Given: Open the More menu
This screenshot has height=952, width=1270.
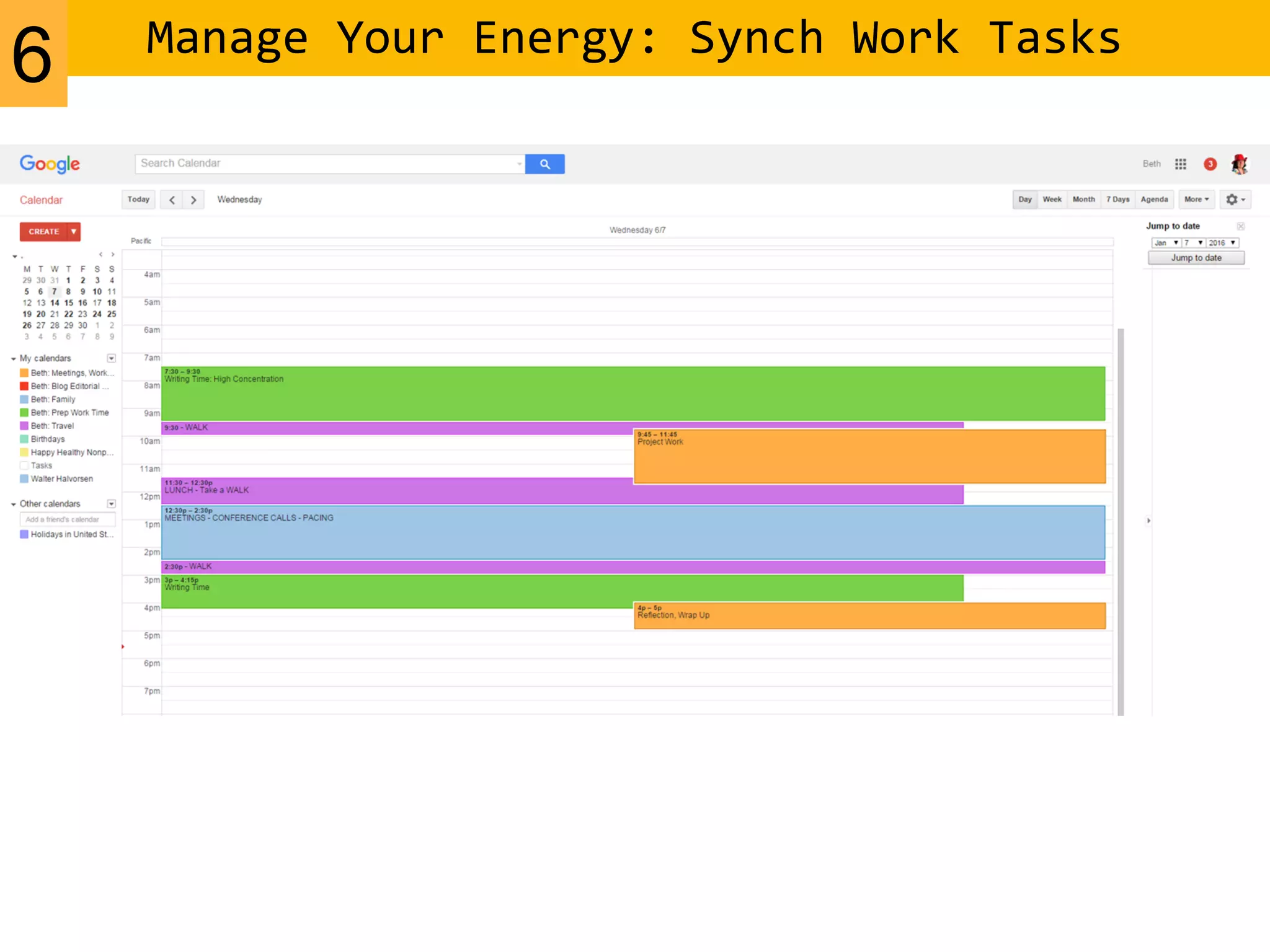Looking at the screenshot, I should pos(1196,200).
